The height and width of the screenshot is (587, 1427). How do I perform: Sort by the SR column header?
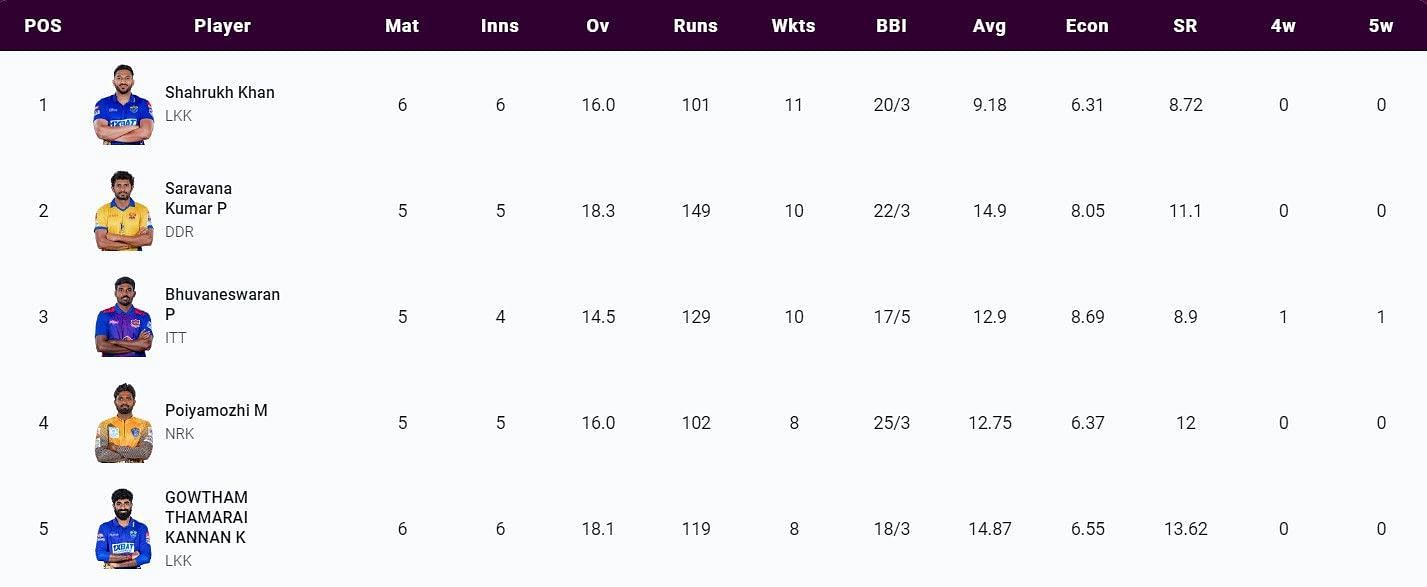1185,26
